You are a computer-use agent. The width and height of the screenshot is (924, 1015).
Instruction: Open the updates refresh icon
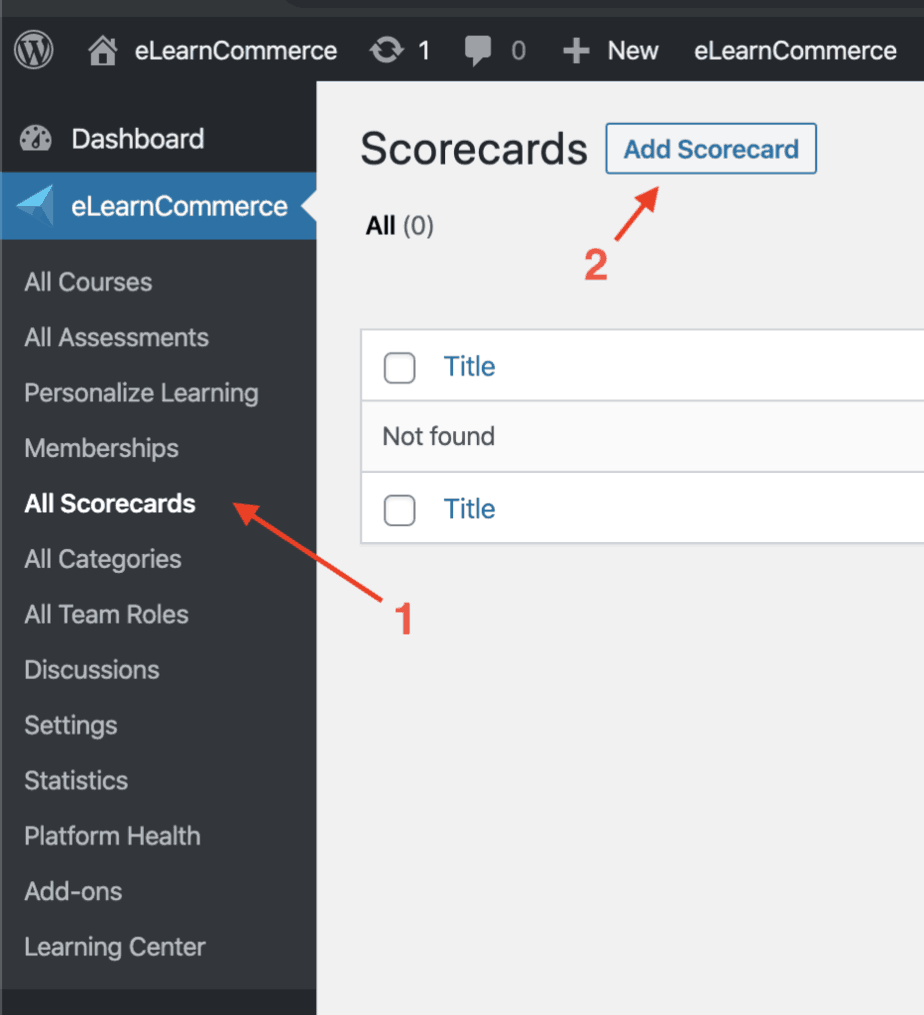pyautogui.click(x=387, y=50)
